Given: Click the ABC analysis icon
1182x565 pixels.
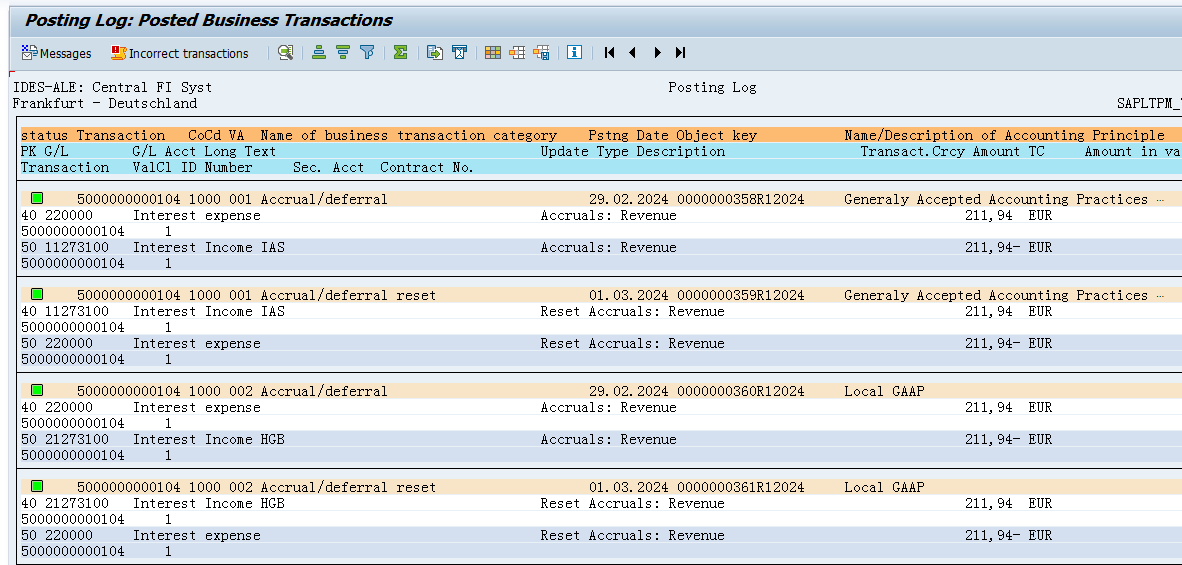Looking at the screenshot, I should (459, 53).
